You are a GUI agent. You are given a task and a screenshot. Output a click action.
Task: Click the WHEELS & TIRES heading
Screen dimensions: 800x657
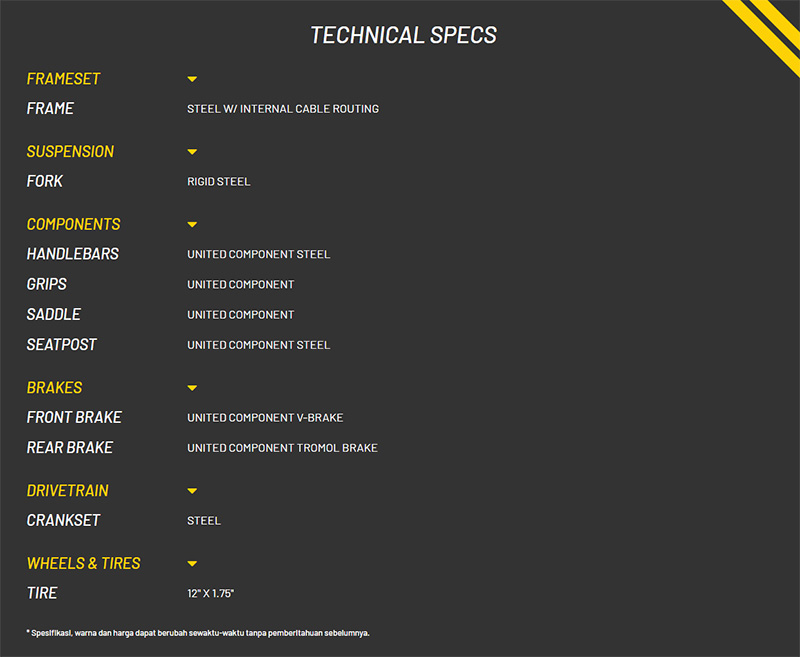(x=84, y=564)
